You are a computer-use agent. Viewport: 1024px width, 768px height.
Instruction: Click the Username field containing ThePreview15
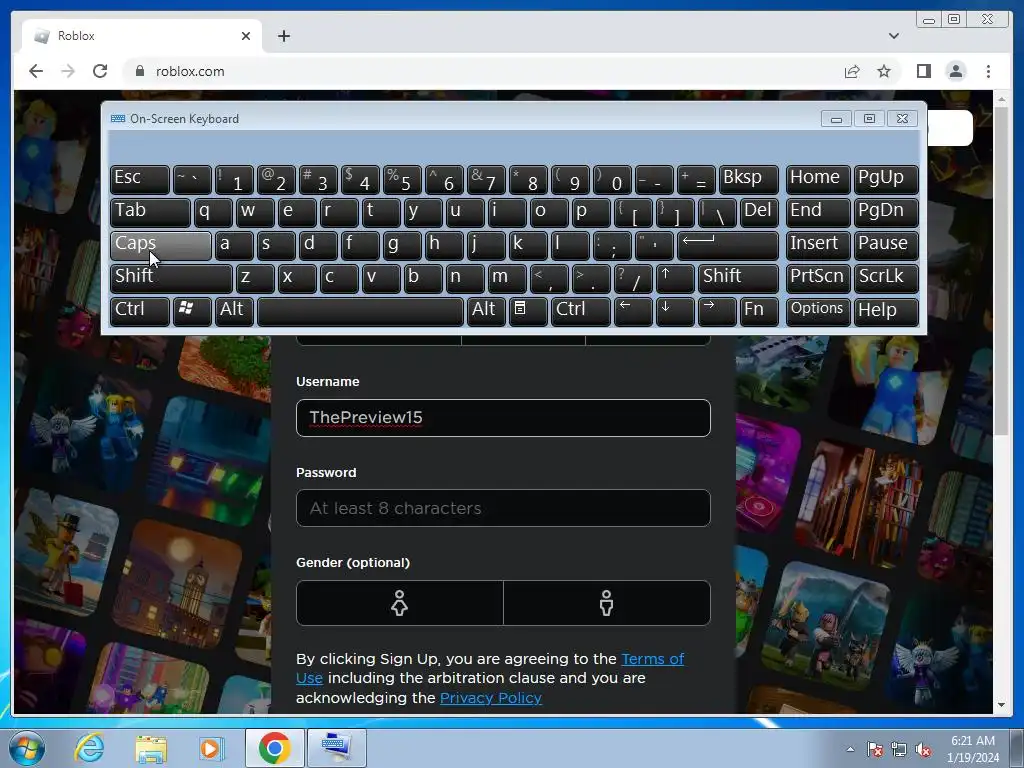click(503, 418)
